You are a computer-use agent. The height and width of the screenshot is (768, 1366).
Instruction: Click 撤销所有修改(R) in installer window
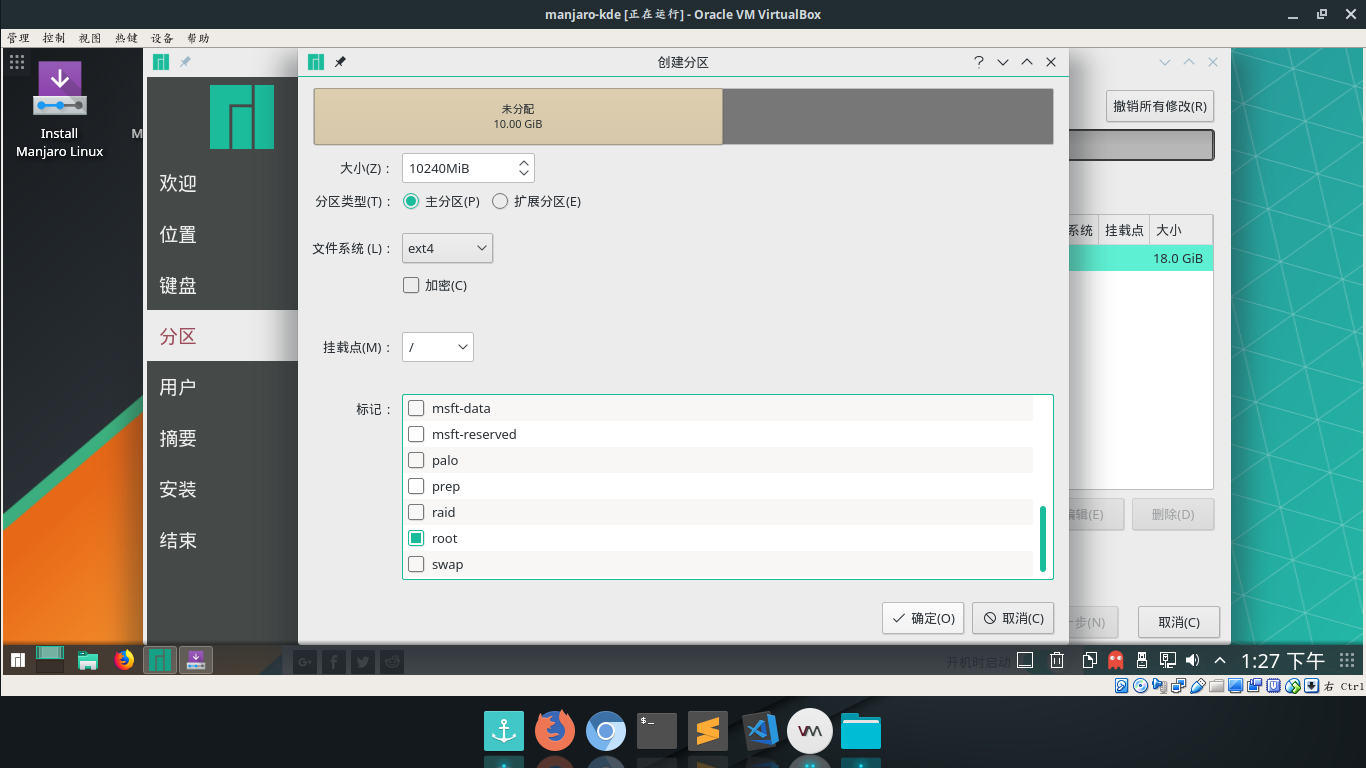tap(1160, 106)
